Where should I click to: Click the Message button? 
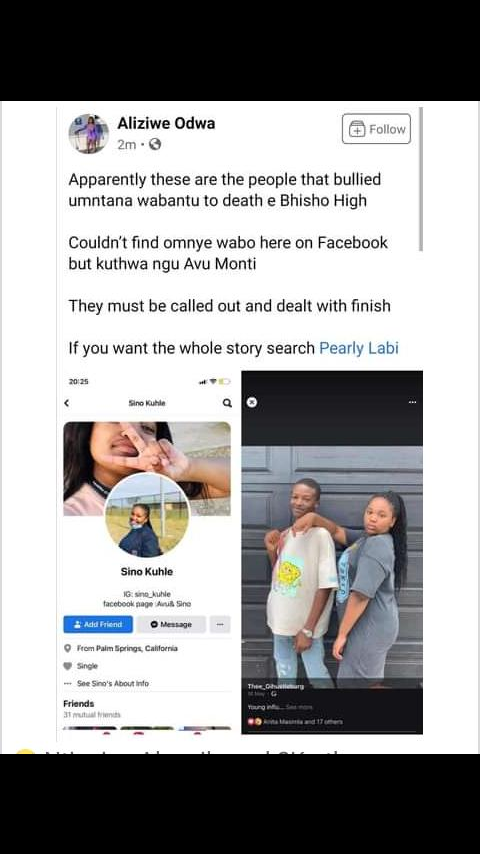pos(171,624)
